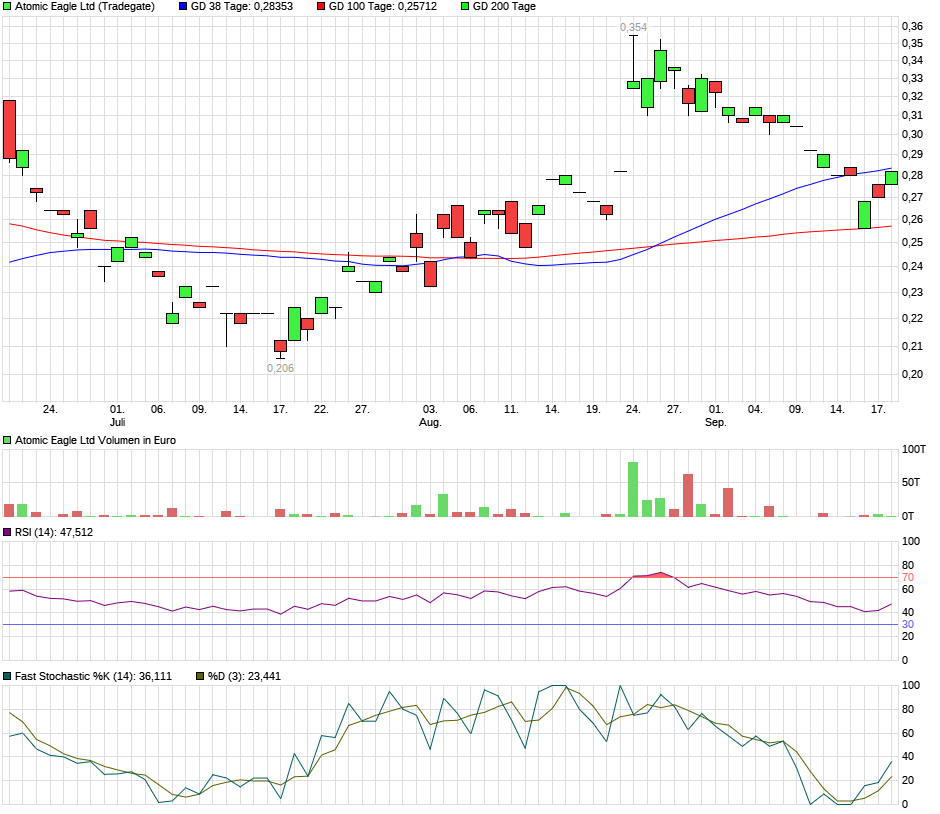The width and height of the screenshot is (940, 814).
Task: Click the 100T volume axis label
Action: tap(914, 450)
